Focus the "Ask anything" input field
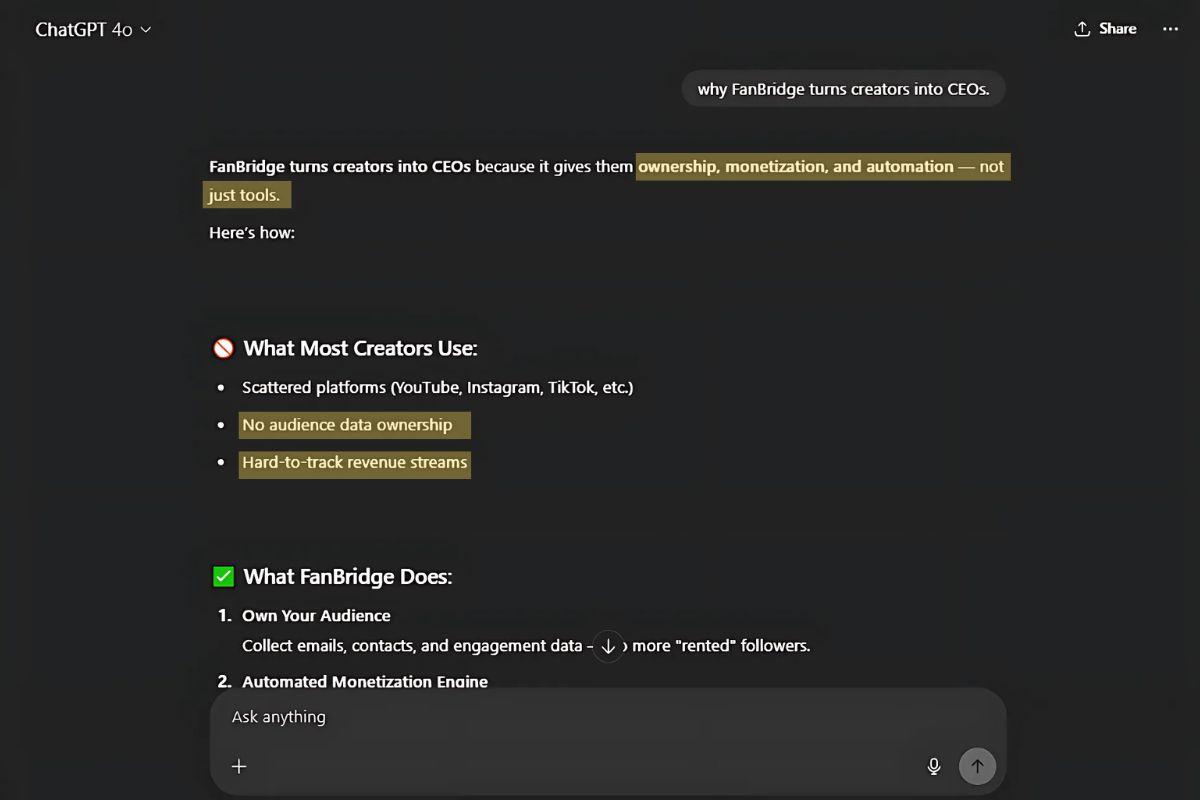The image size is (1200, 800). (x=560, y=717)
